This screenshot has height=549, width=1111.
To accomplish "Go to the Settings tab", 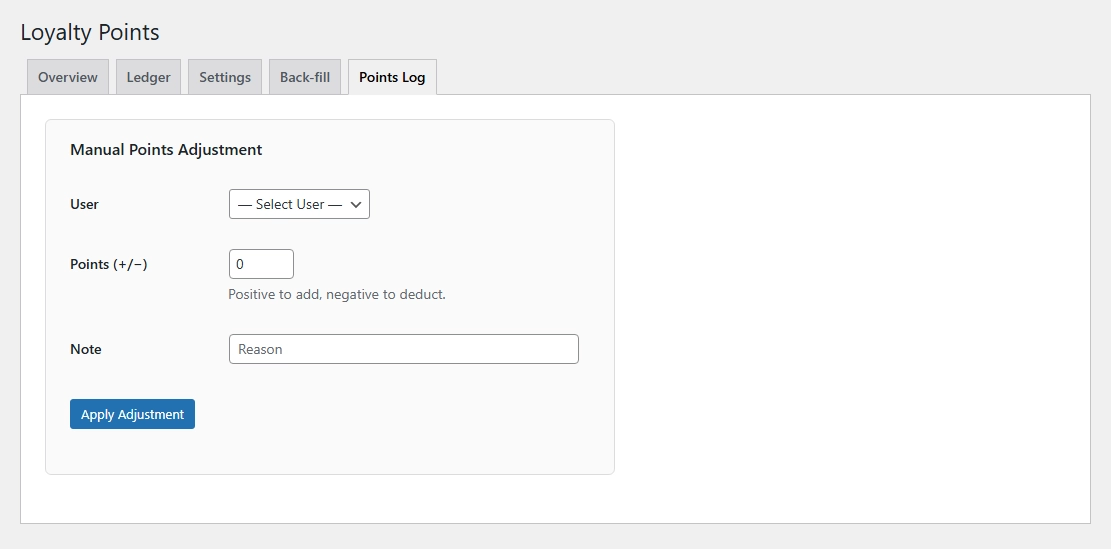I will click(x=225, y=77).
